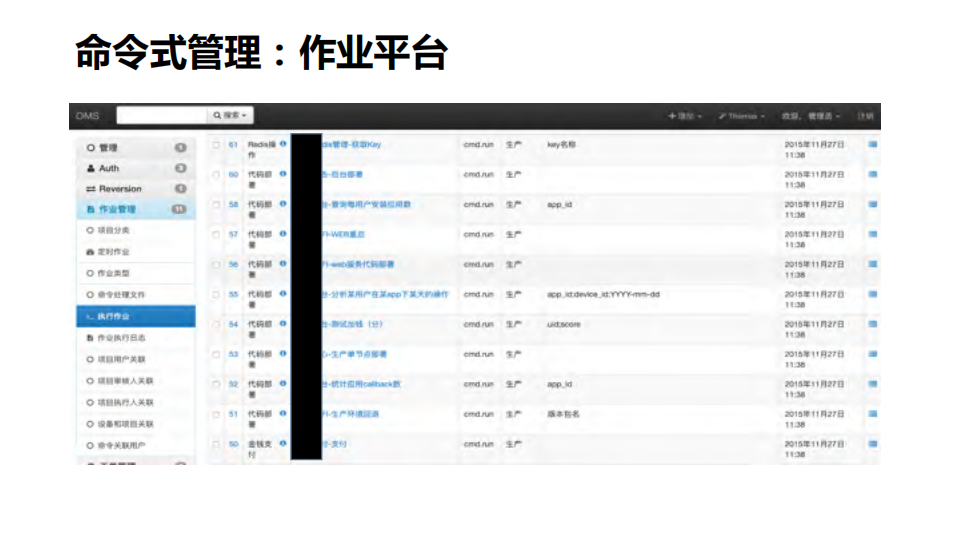Tick the checkbox for row 60

[216, 175]
